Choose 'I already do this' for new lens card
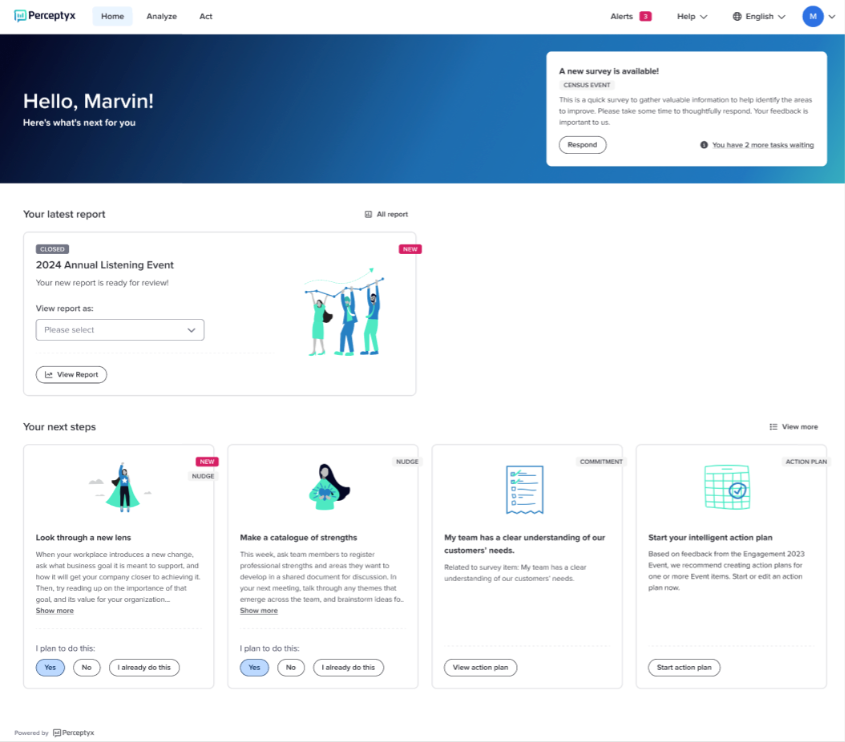 (x=144, y=668)
